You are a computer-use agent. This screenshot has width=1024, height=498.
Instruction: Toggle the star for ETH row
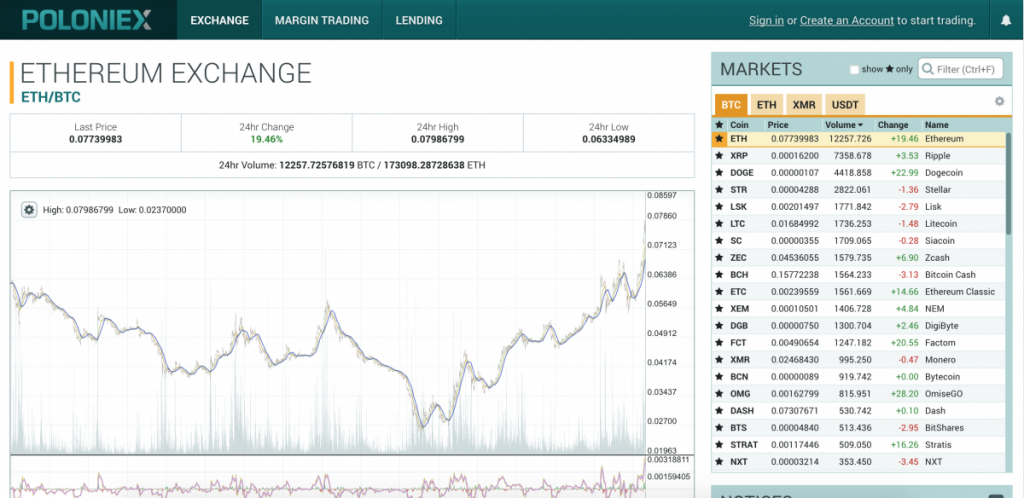tap(719, 139)
